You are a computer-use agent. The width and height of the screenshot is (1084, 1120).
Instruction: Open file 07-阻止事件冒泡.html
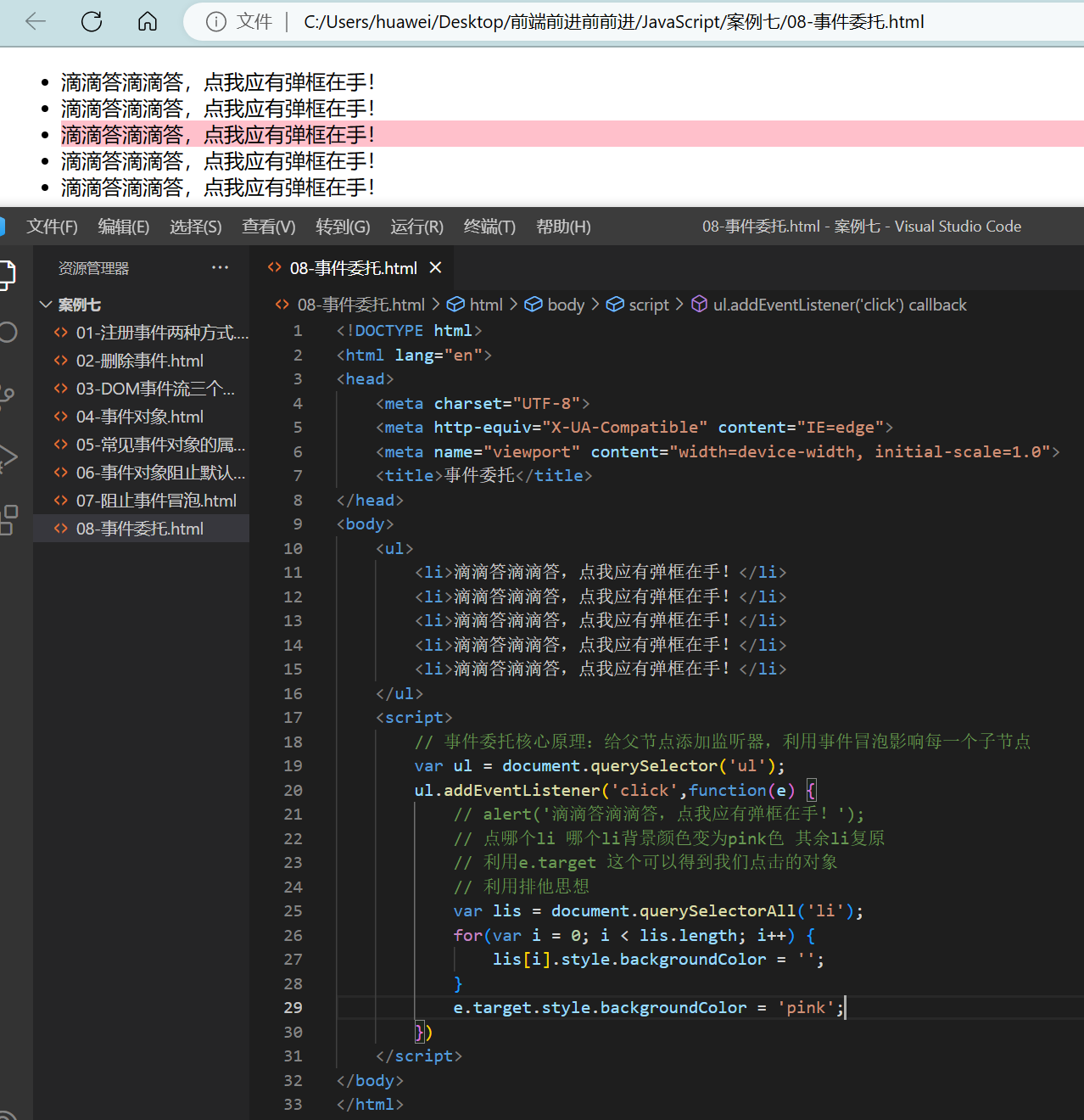click(141, 501)
